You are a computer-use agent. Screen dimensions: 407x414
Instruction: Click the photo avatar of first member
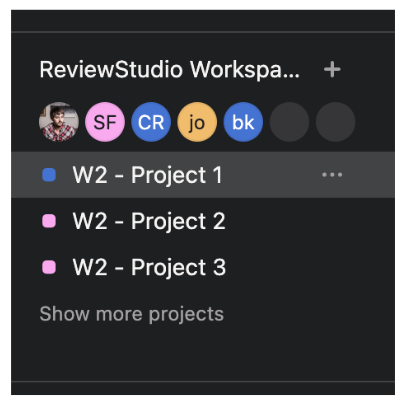(x=59, y=122)
